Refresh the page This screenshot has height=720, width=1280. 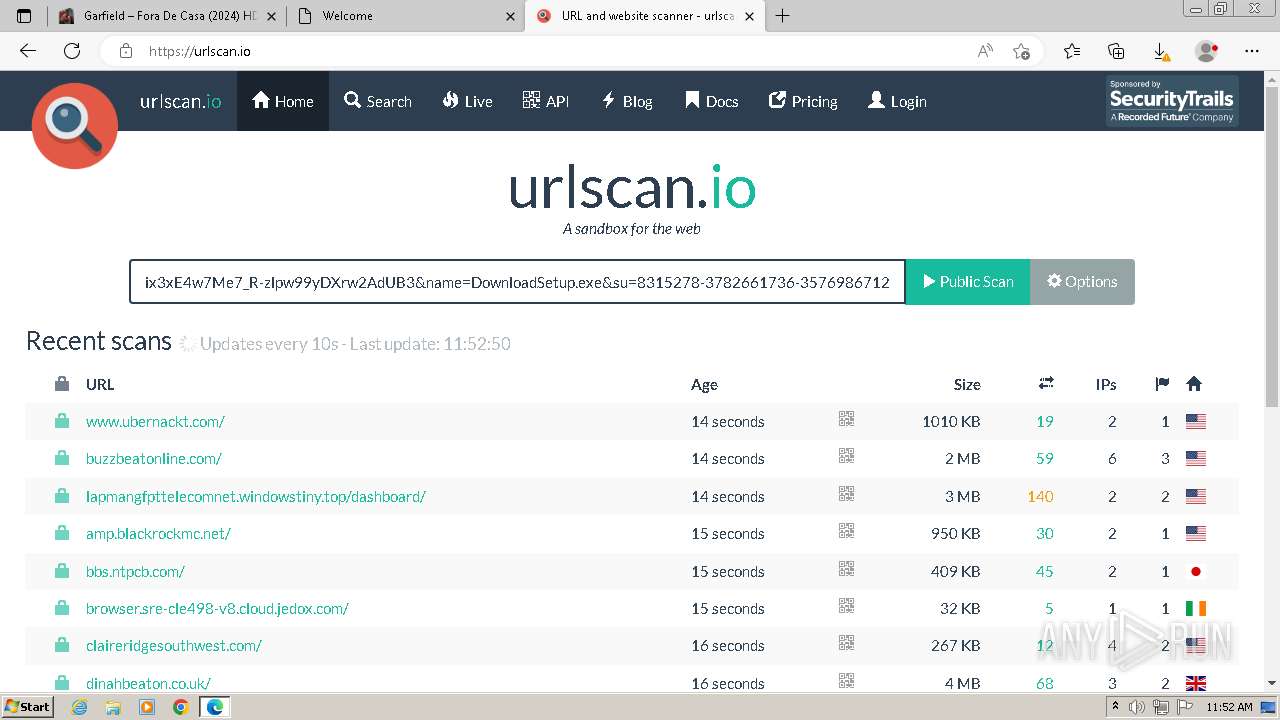click(x=72, y=51)
